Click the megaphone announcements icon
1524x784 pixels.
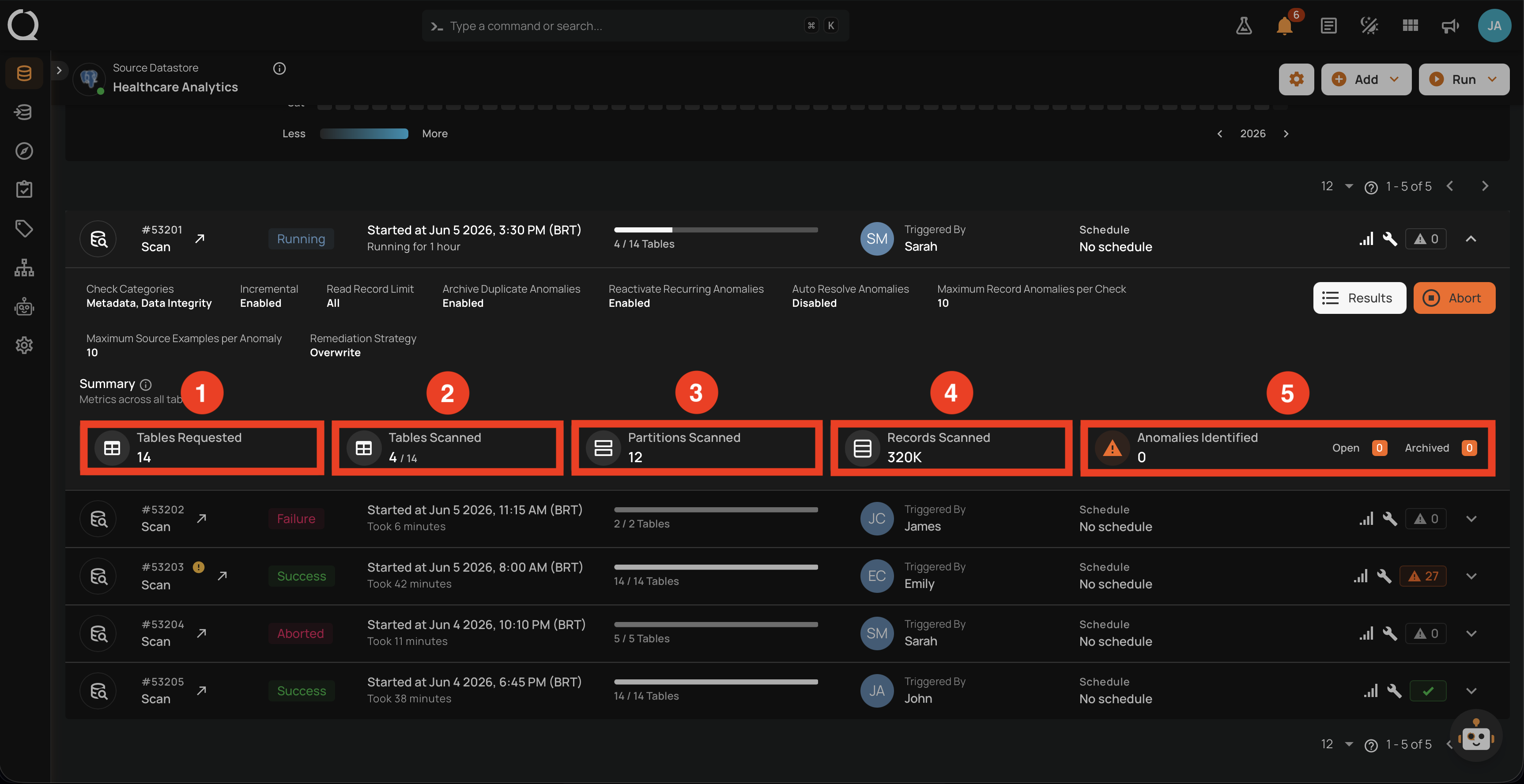coord(1450,26)
